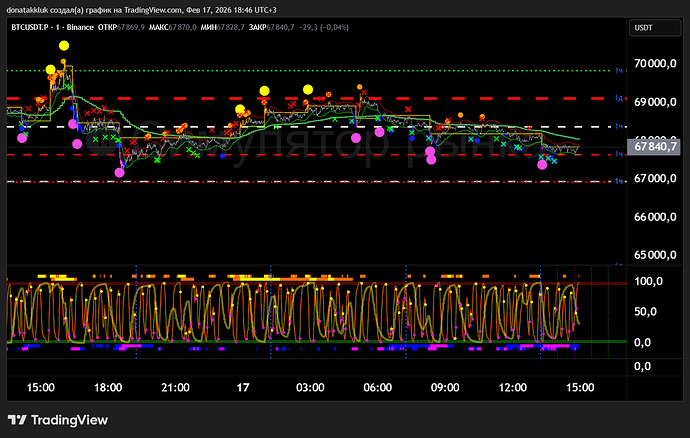The width and height of the screenshot is (690, 438).
Task: Click the oscillator 100,0 scale label
Action: 648,282
